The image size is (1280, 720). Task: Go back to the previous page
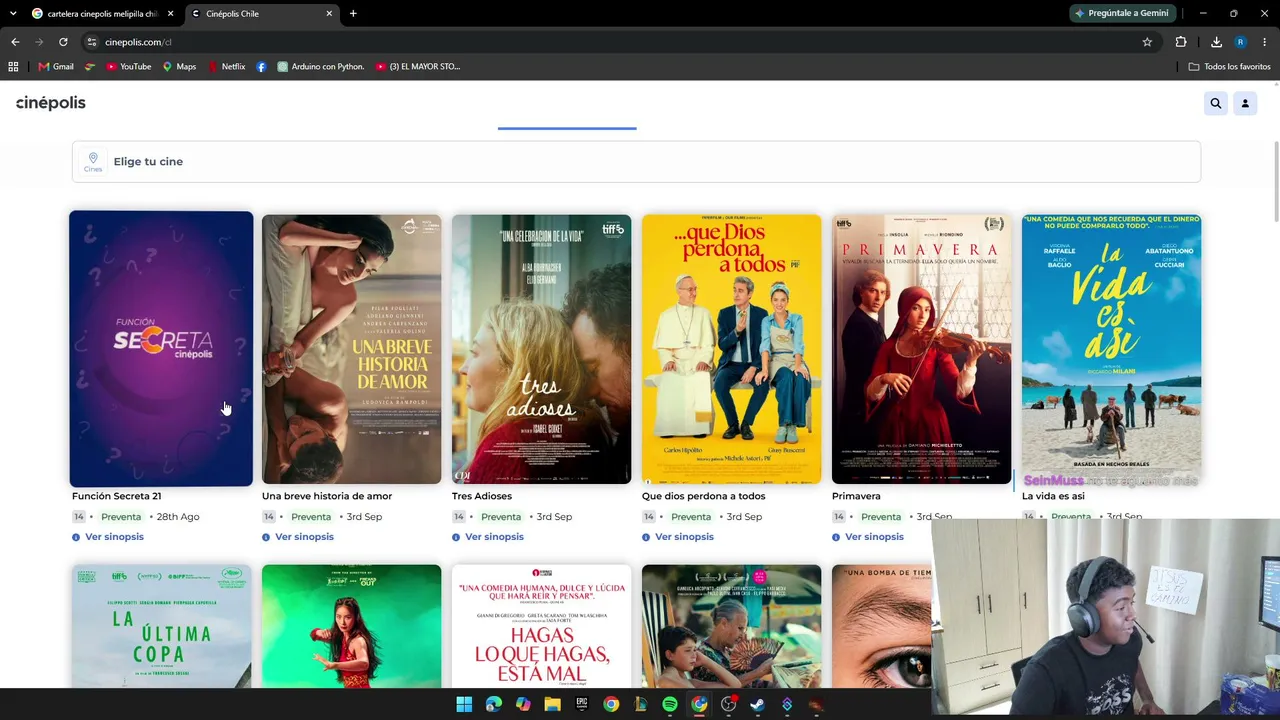pos(15,42)
